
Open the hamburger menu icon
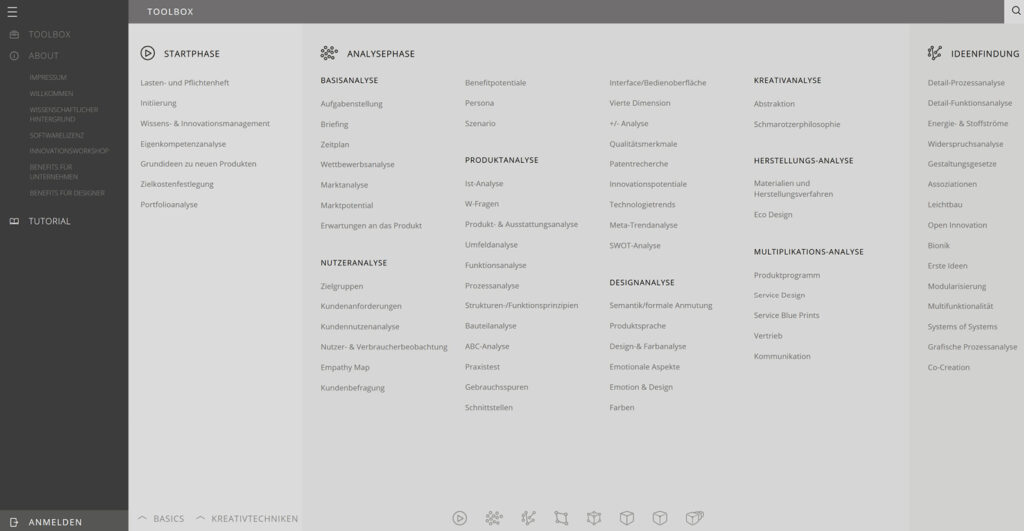tap(13, 12)
